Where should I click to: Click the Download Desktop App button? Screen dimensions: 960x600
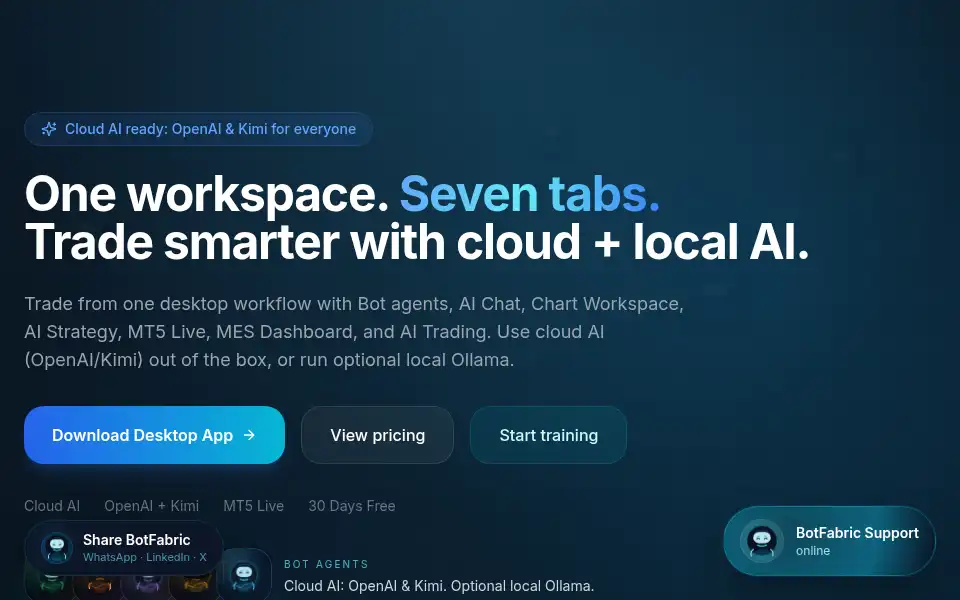[154, 435]
